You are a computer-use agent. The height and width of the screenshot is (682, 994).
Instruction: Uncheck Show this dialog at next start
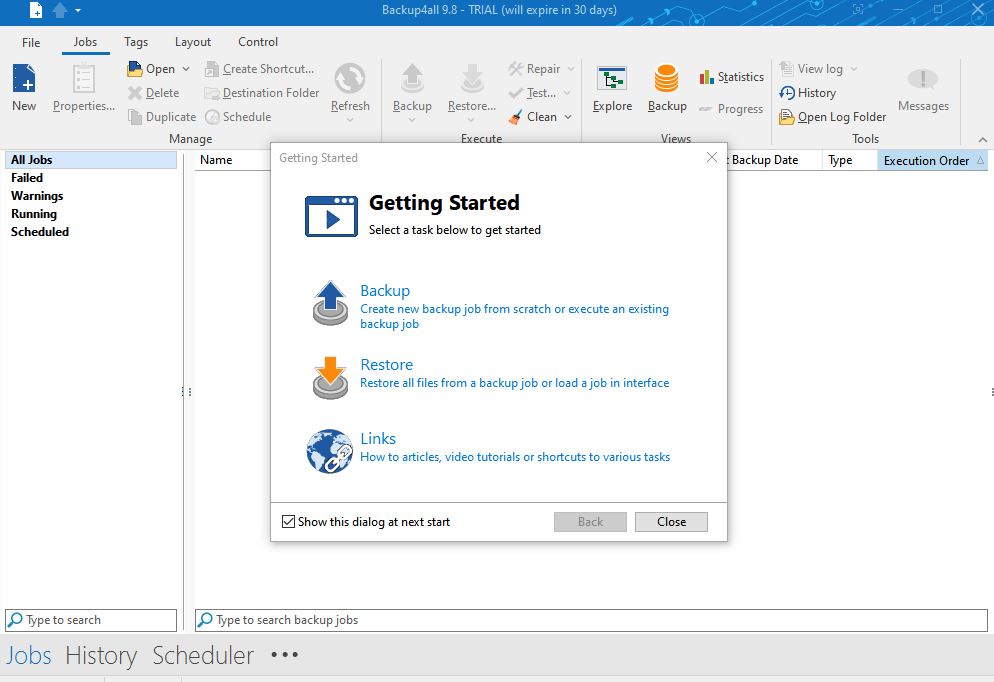coord(288,522)
